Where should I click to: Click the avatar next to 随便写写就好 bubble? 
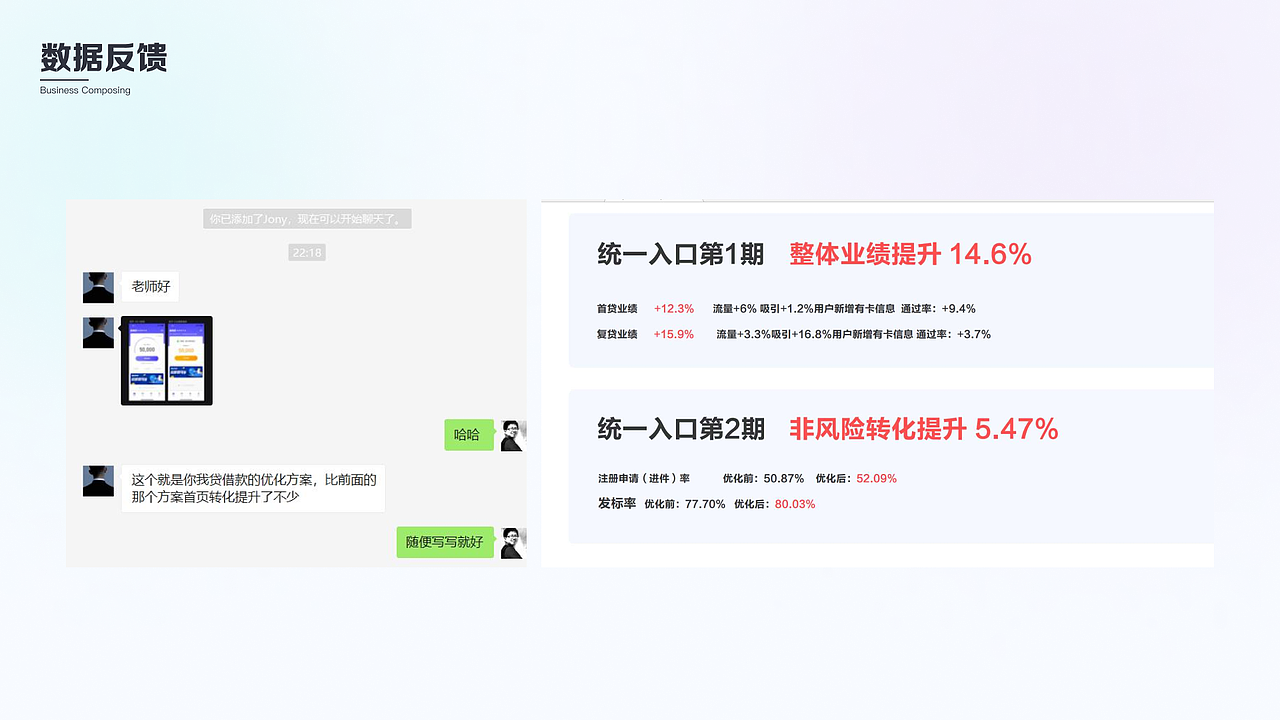coord(511,542)
